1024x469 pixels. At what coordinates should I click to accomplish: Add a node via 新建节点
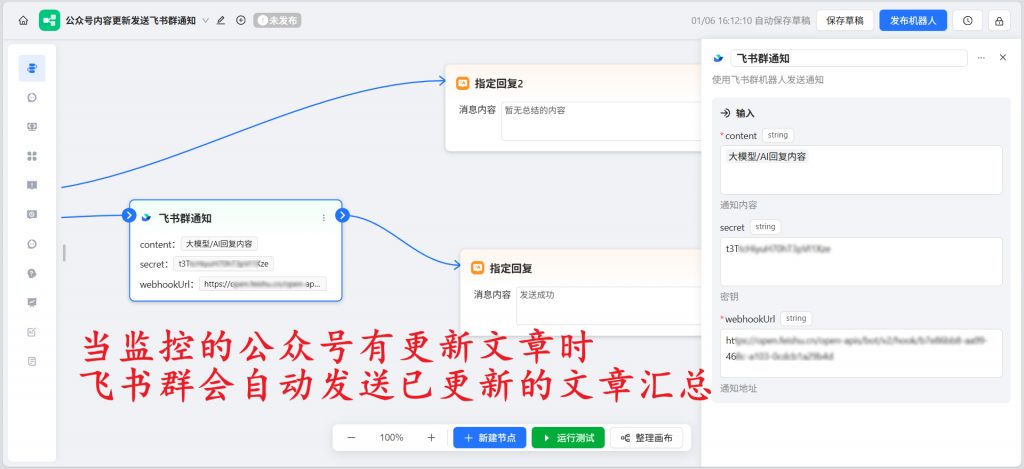(490, 438)
